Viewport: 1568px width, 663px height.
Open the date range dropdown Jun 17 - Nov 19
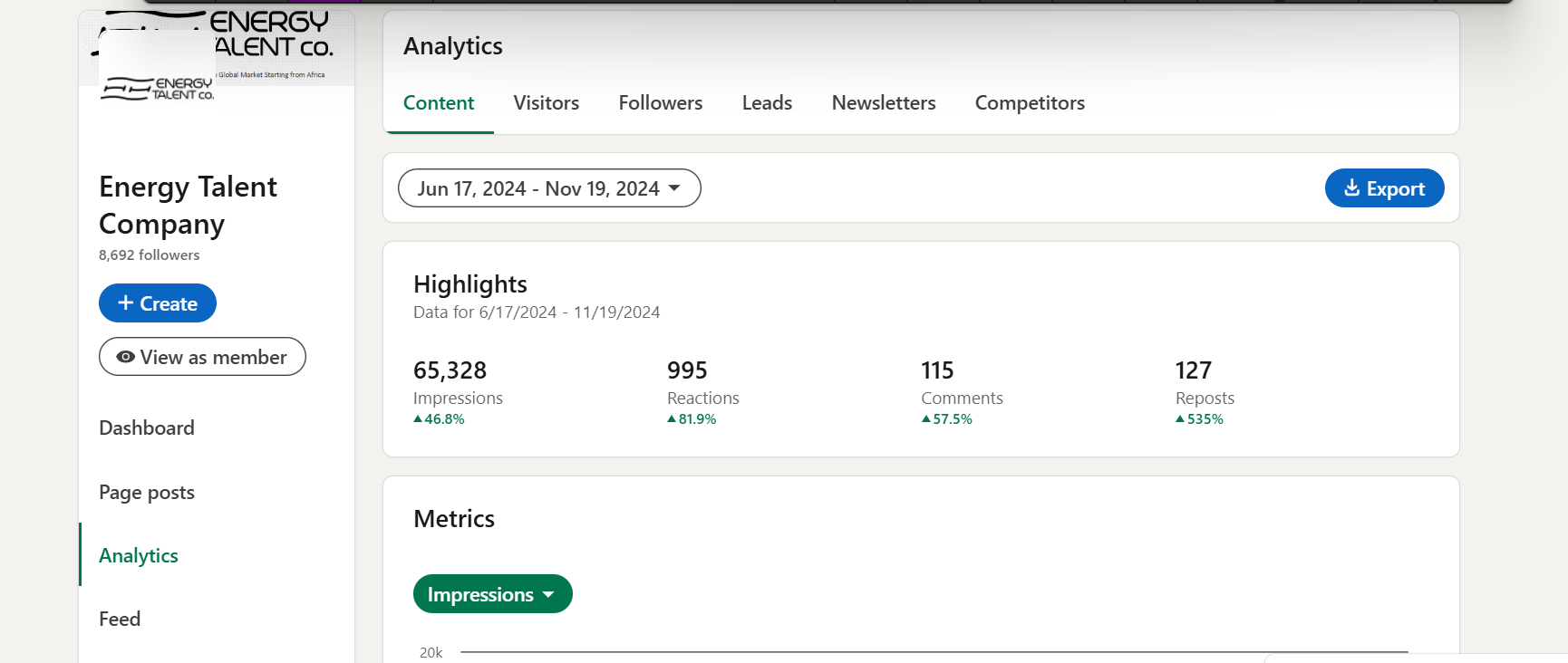549,188
